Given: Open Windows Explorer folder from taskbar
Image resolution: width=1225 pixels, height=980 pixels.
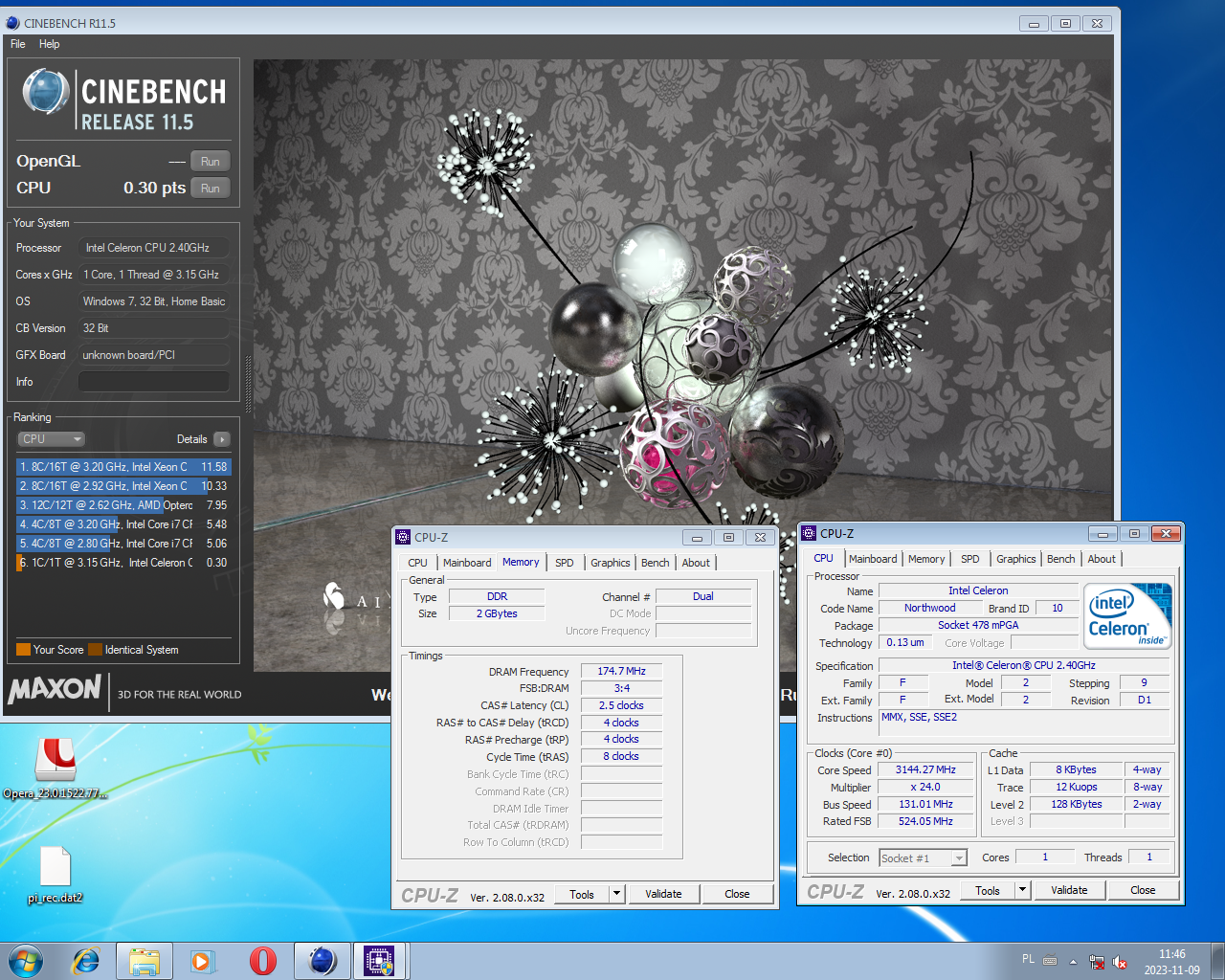Looking at the screenshot, I should click(x=145, y=961).
